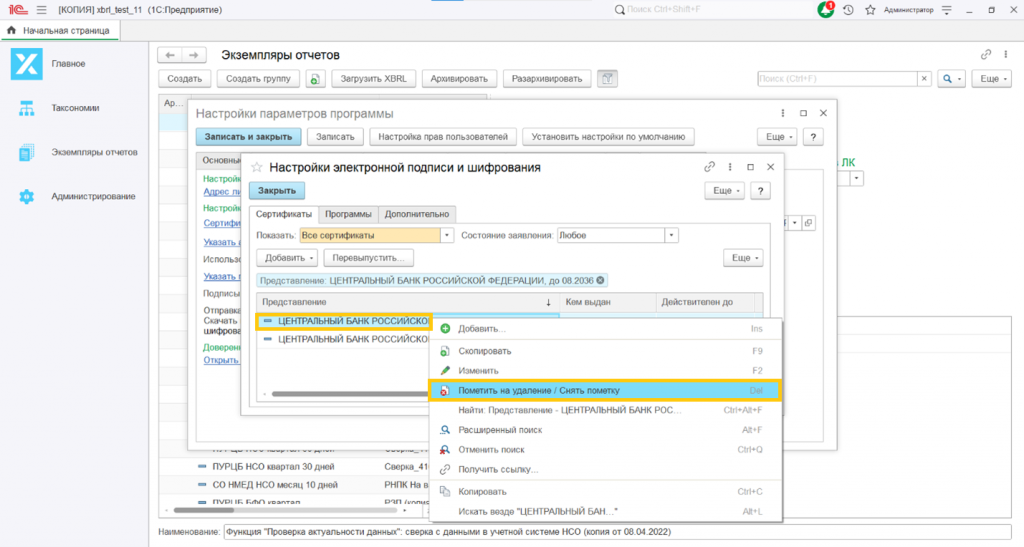Choose Добавить... in the context menu
This screenshot has height=547, width=1024.
point(605,329)
